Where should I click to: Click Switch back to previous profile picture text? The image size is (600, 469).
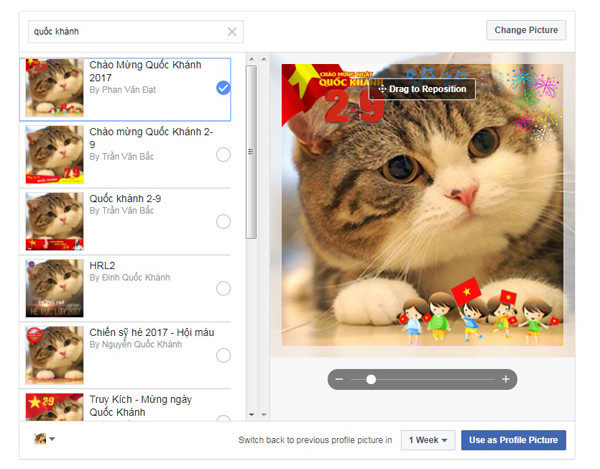click(315, 440)
